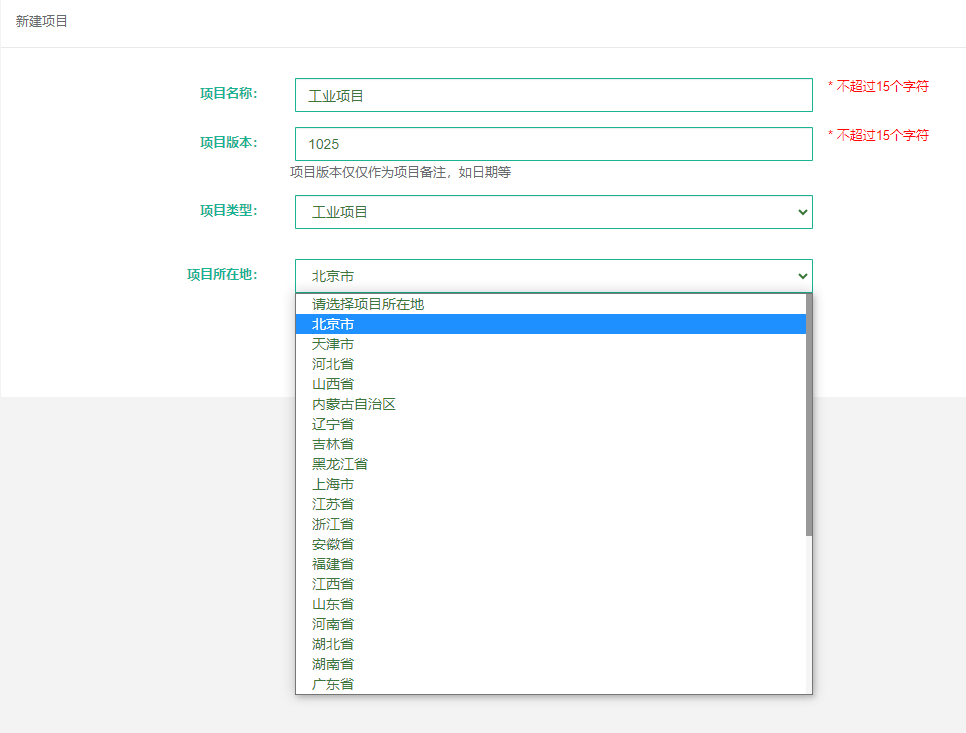The image size is (966, 733).
Task: Pick 福建省 in the list
Action: [x=550, y=564]
